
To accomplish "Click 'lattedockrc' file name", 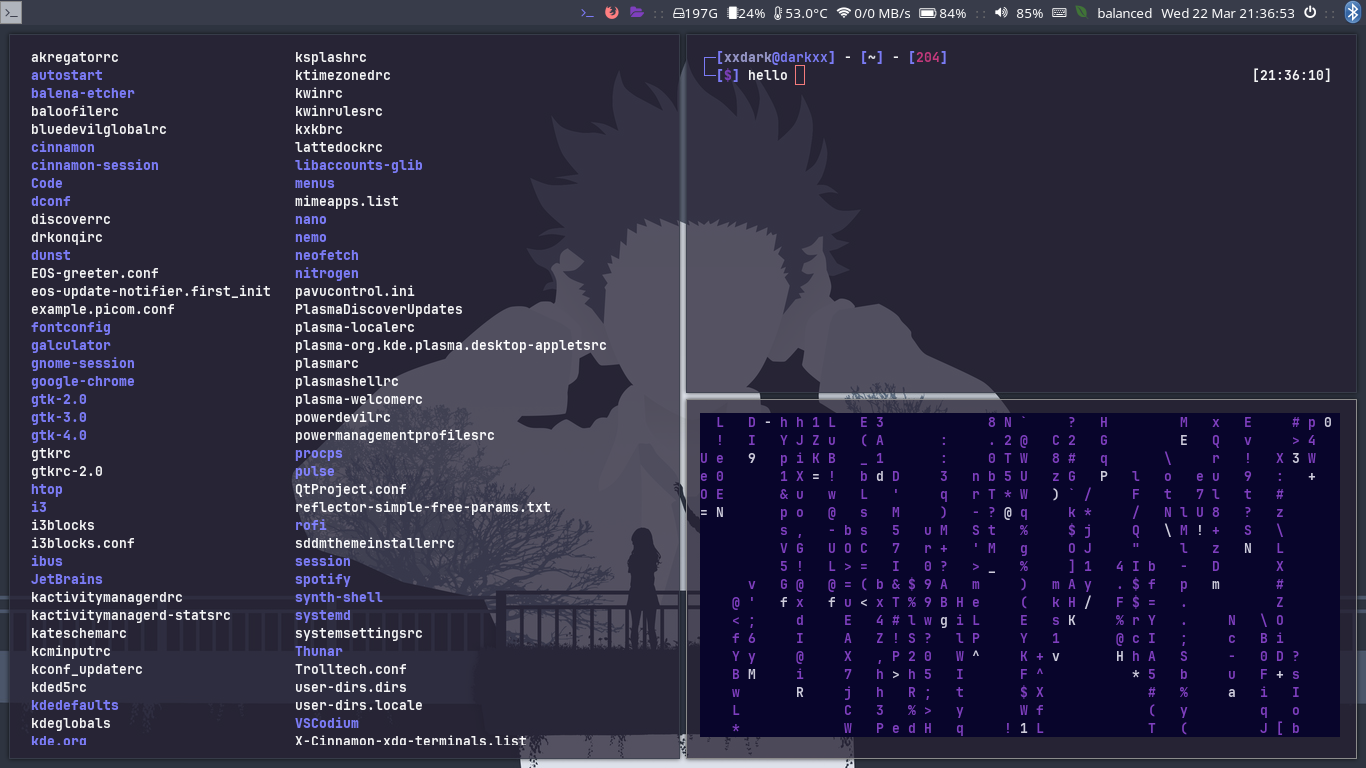I will 339,147.
